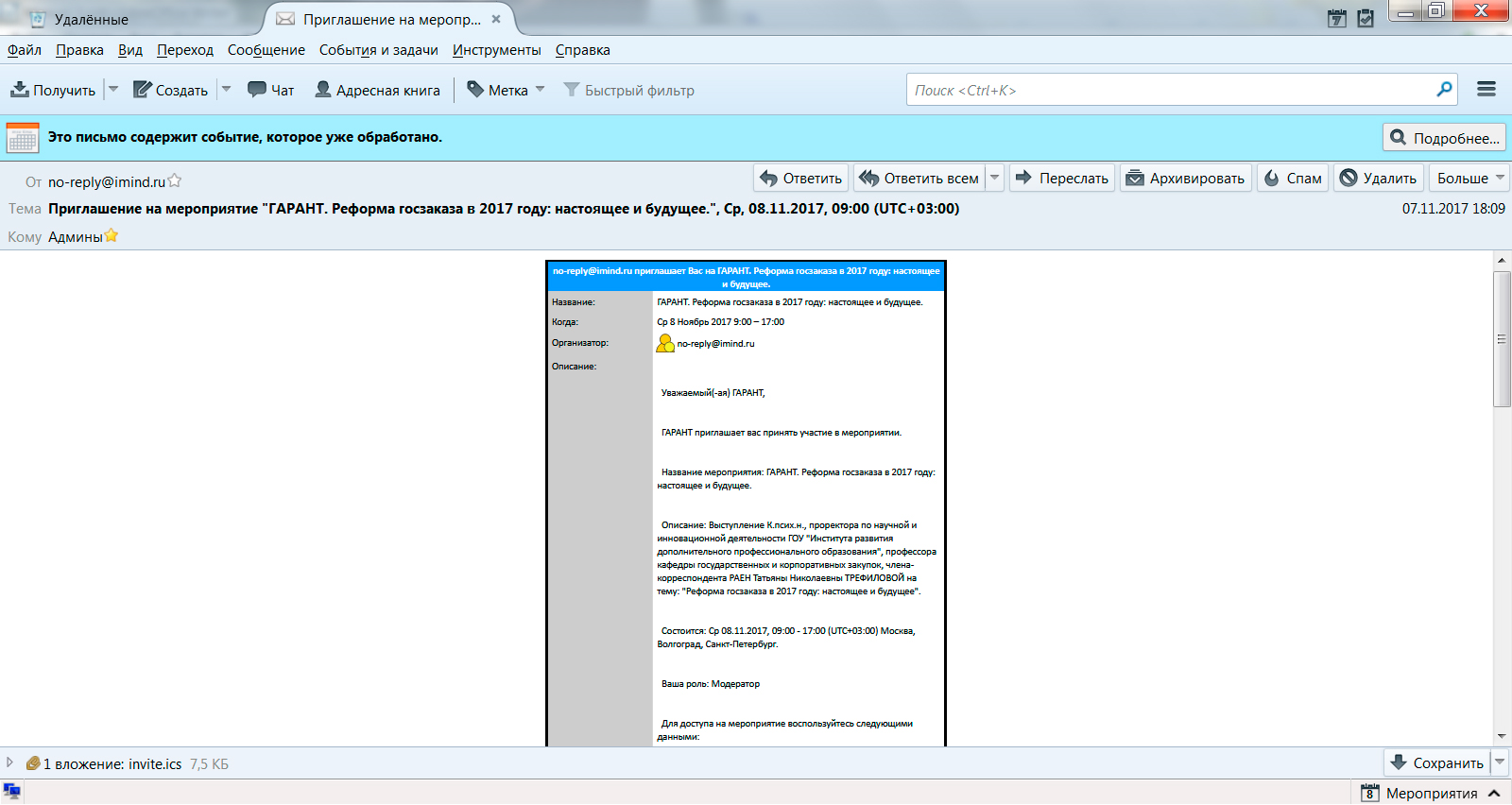Open the Создать dropdown arrow

[x=226, y=90]
